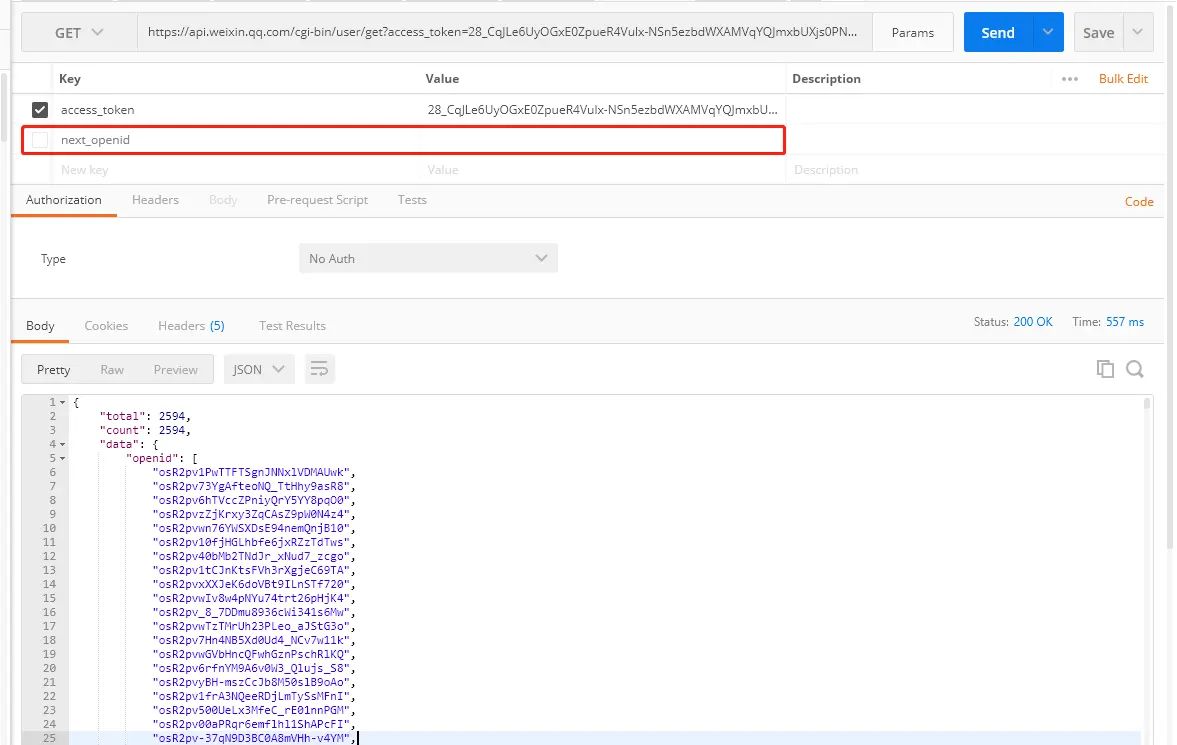The image size is (1177, 745).
Task: Click the openid osR2pv-37qN9D3BC0A8mVHh-v4YM line
Action: (254, 738)
